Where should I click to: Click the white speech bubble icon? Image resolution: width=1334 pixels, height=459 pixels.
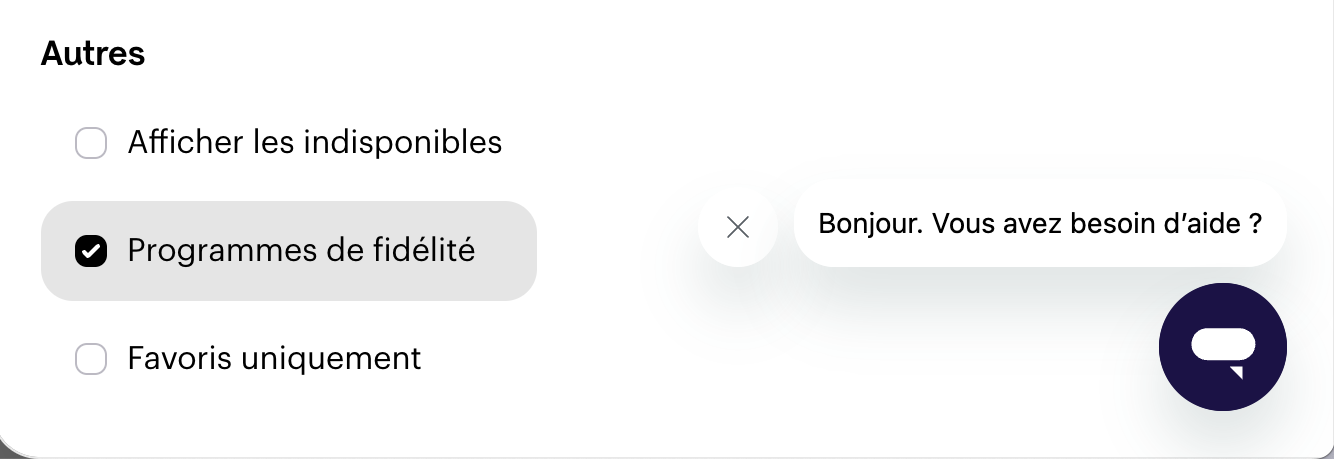(x=1222, y=350)
